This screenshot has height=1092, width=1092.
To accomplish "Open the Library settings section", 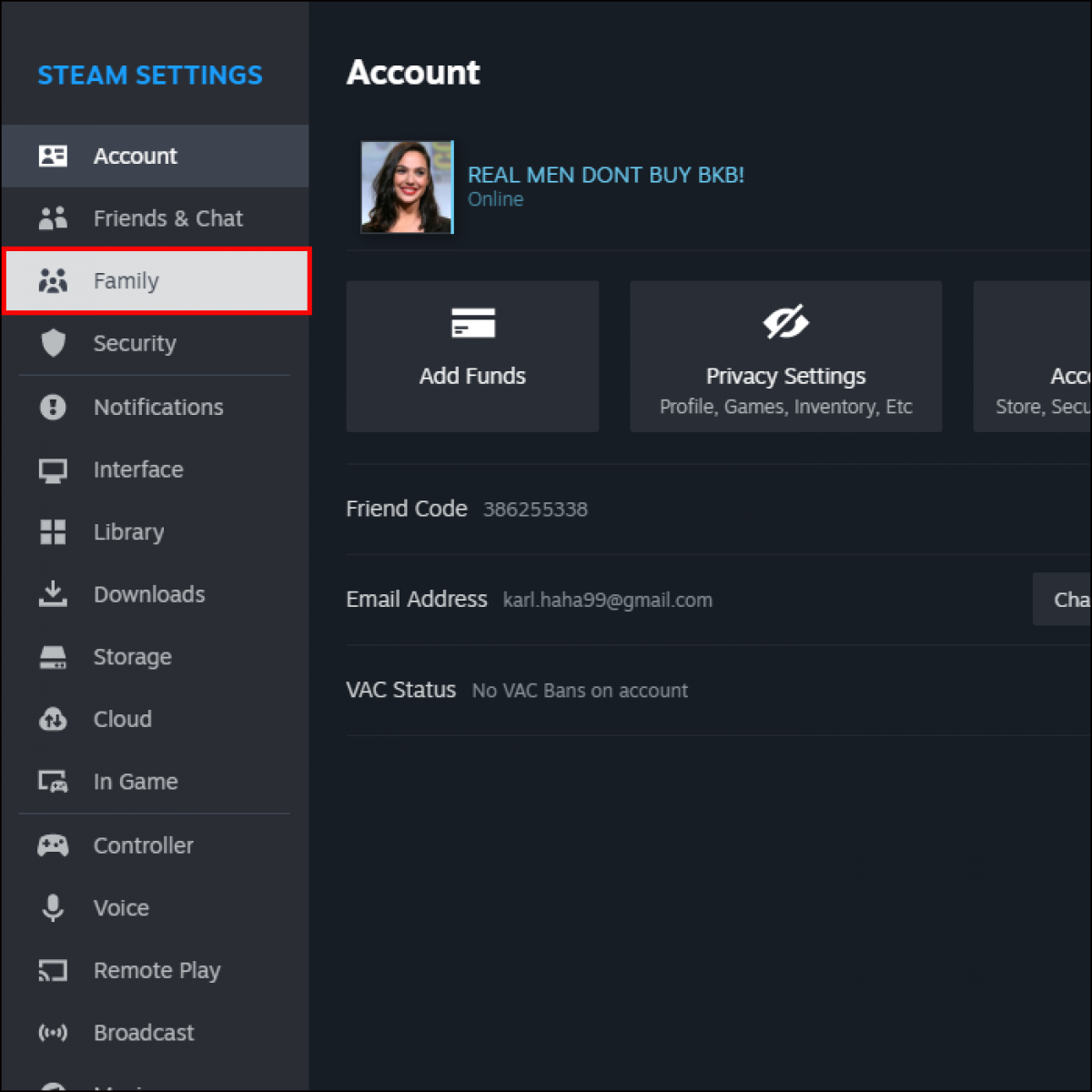I will 128,532.
